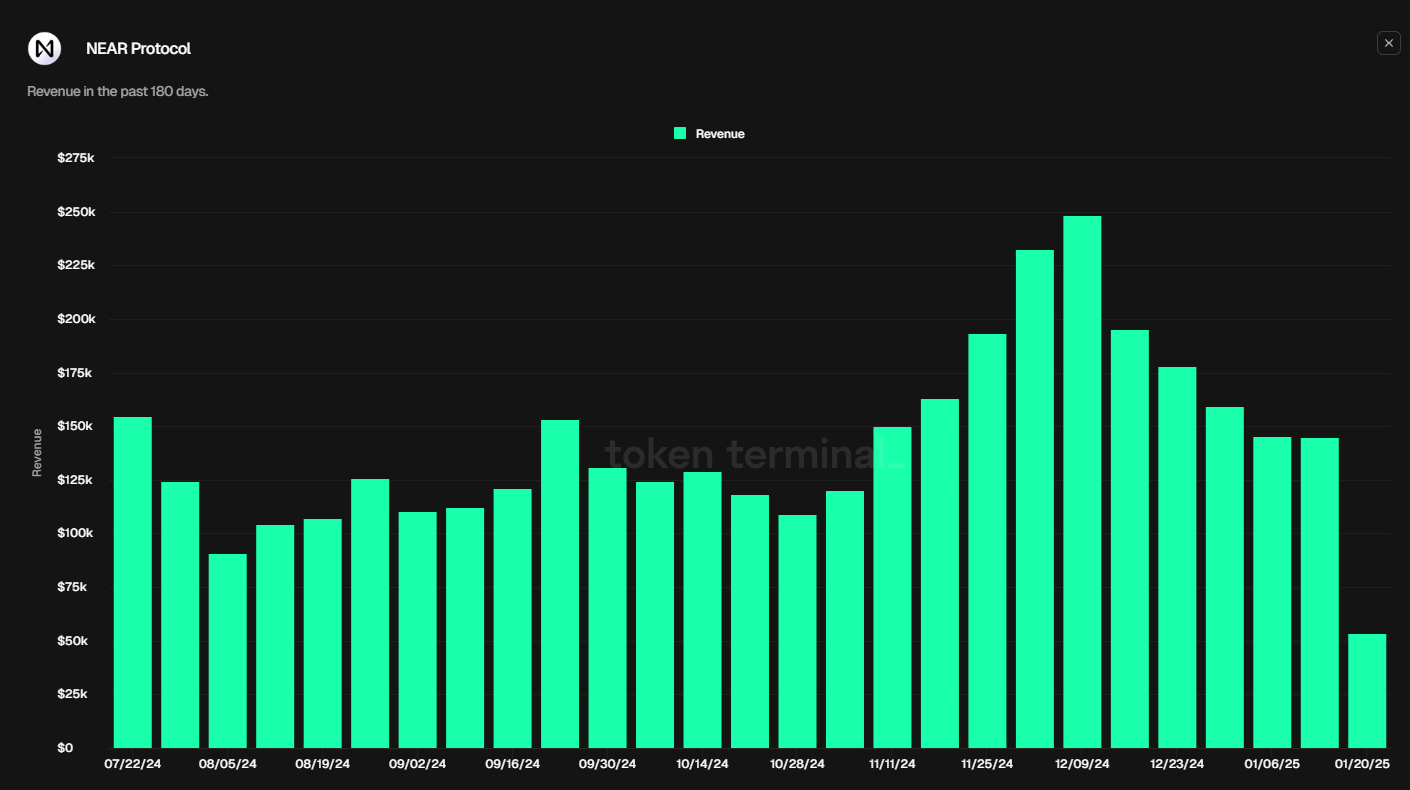Click the NEAR Protocol title text
The height and width of the screenshot is (790, 1410).
click(138, 48)
